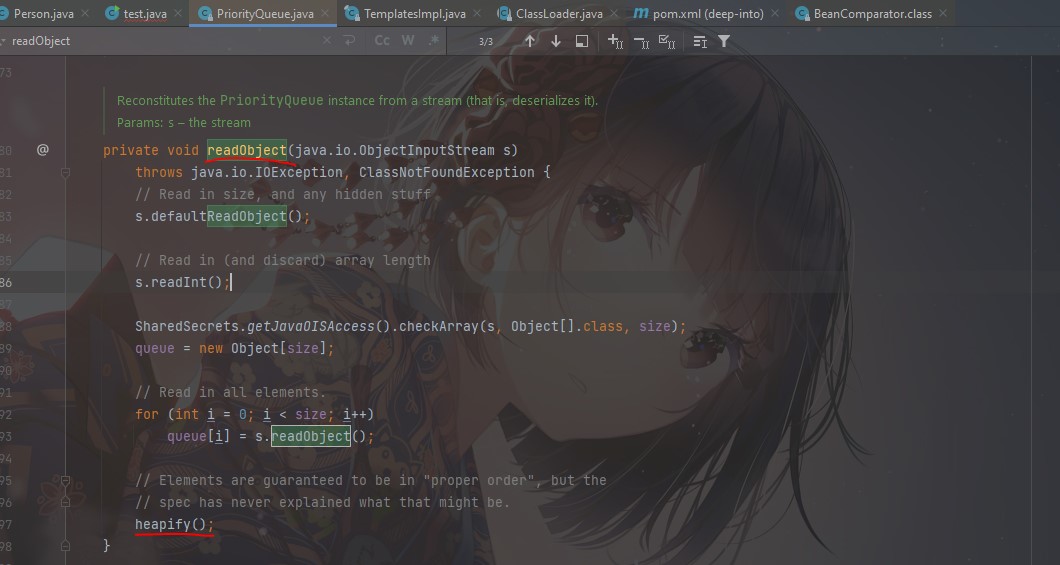Click the pom.xml Maven file icon

(641, 13)
